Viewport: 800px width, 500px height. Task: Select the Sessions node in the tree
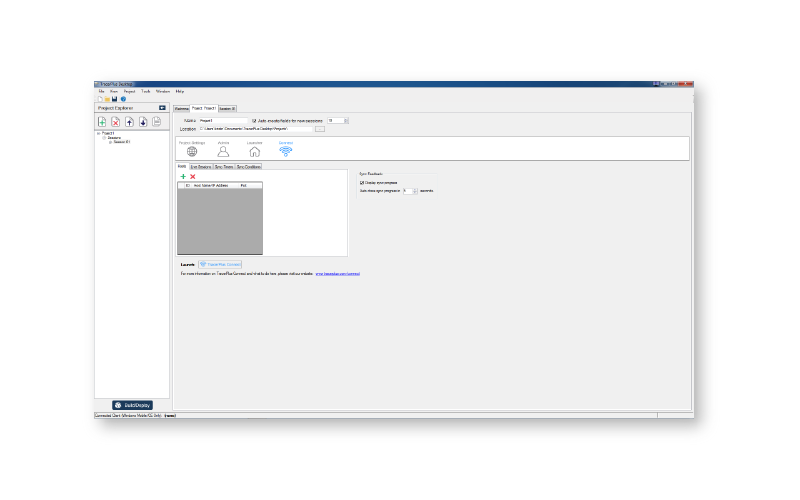pyautogui.click(x=114, y=138)
